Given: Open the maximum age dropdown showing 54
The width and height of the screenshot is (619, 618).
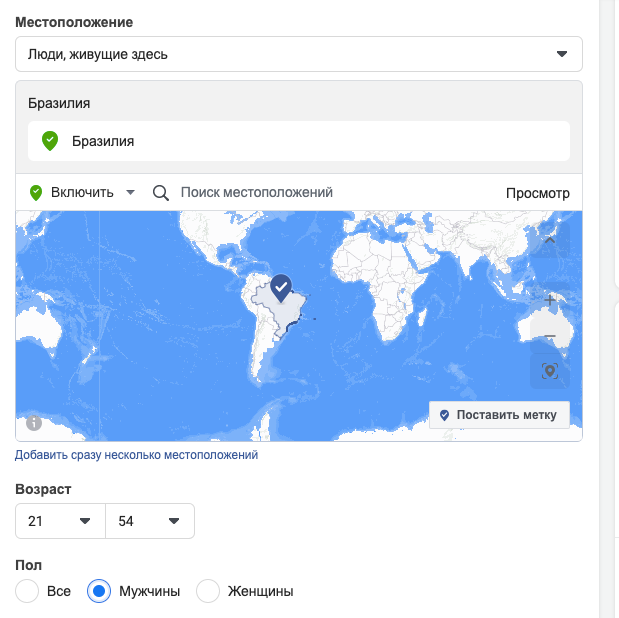Looking at the screenshot, I should tap(150, 521).
